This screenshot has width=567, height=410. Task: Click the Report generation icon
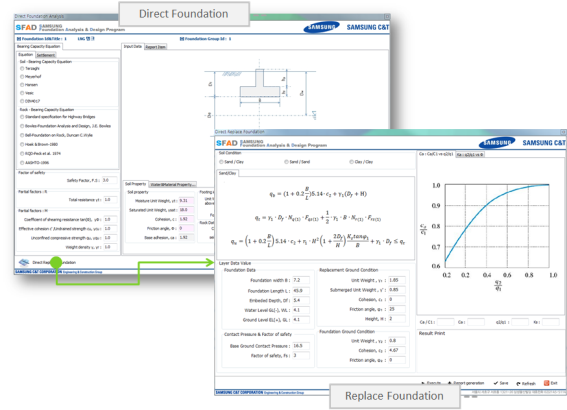450,383
